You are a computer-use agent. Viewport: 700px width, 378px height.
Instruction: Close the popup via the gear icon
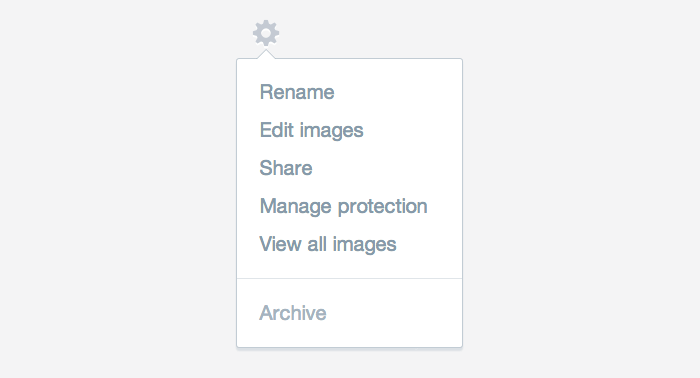click(x=266, y=33)
